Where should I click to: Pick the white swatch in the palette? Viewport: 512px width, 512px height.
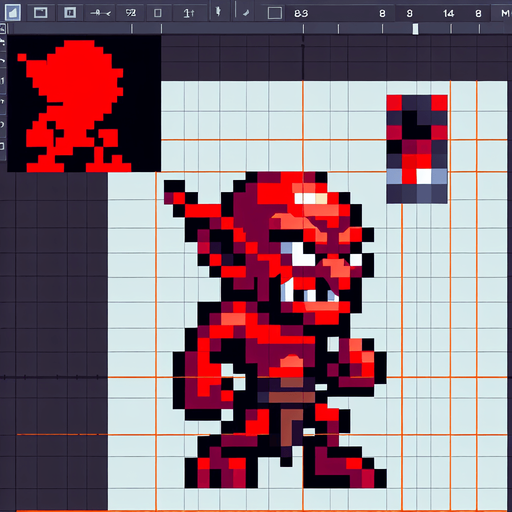[x=424, y=176]
